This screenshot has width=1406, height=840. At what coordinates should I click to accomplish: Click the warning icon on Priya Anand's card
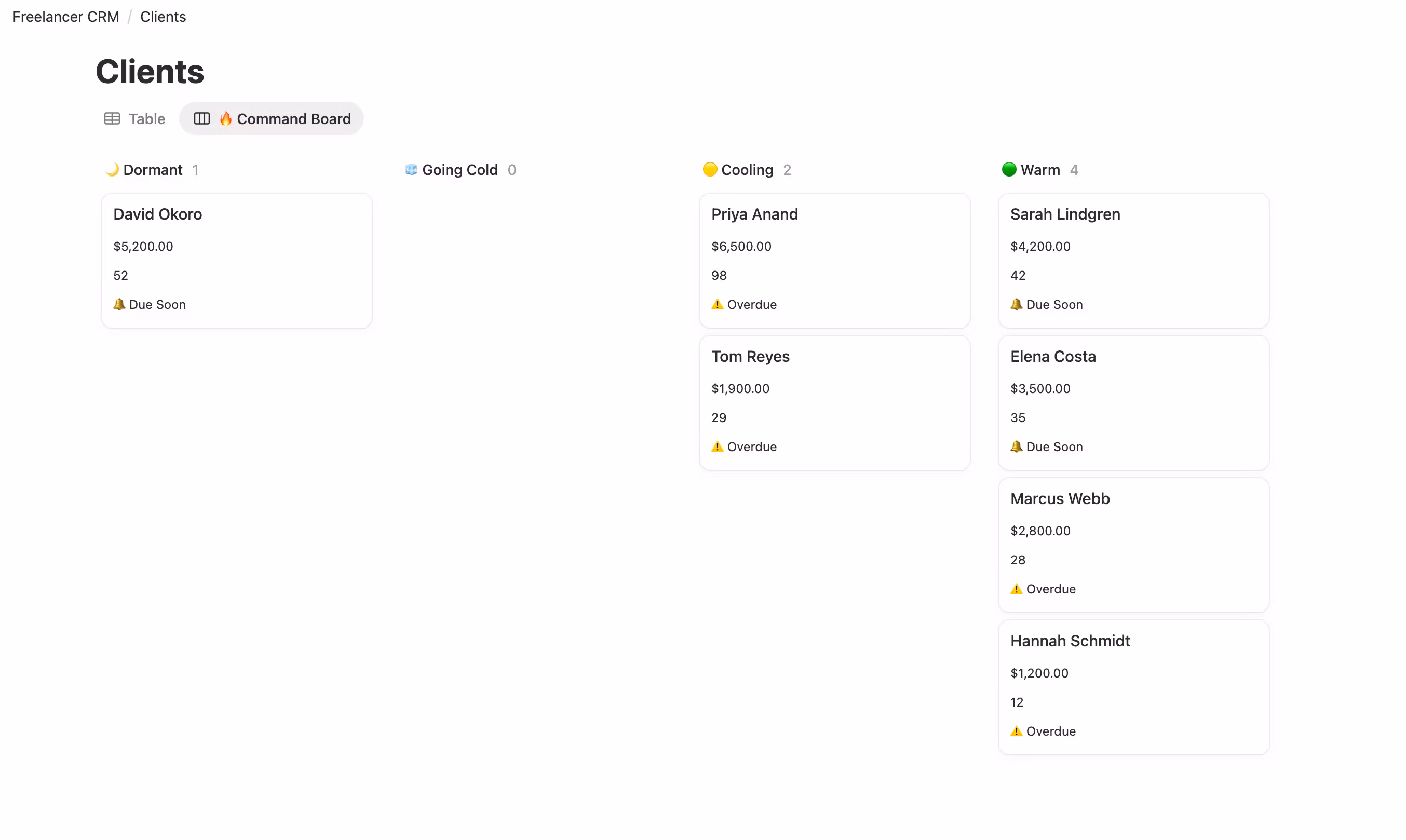tap(717, 305)
